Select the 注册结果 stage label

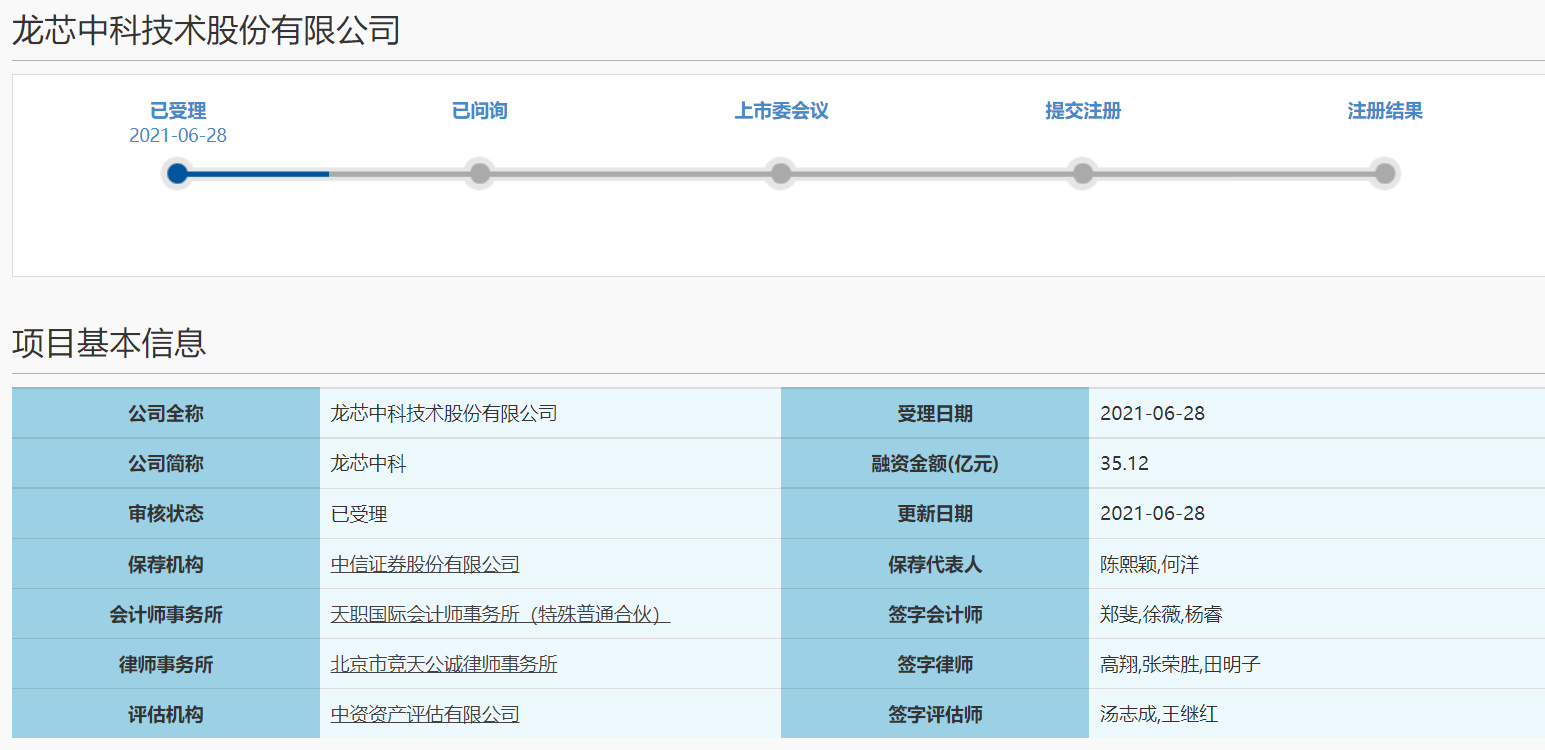(1385, 111)
